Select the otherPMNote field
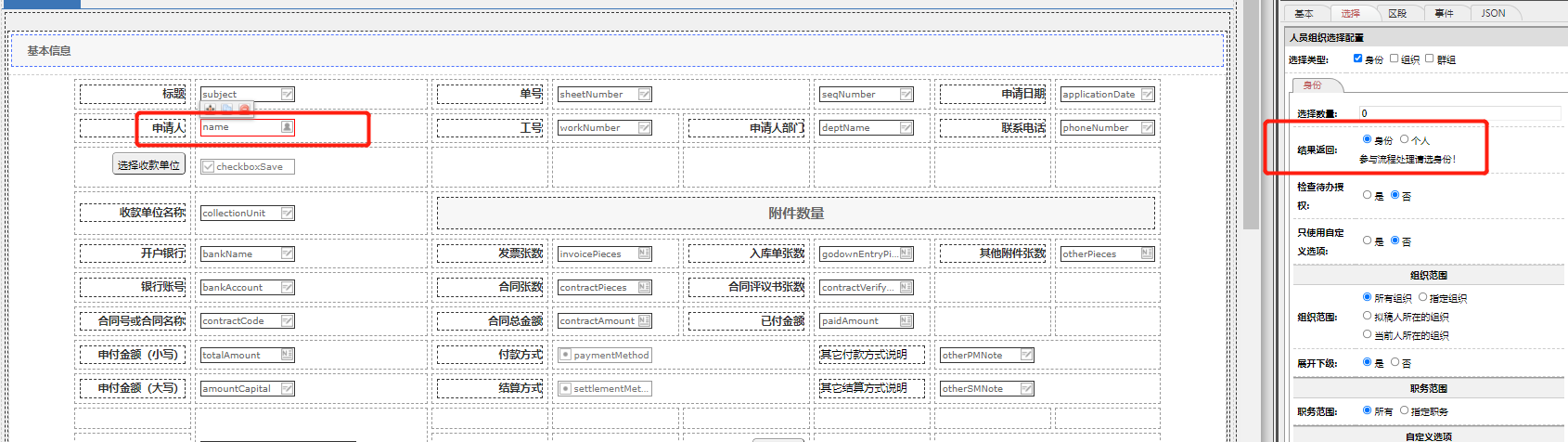This screenshot has height=442, width=1568. coord(987,355)
